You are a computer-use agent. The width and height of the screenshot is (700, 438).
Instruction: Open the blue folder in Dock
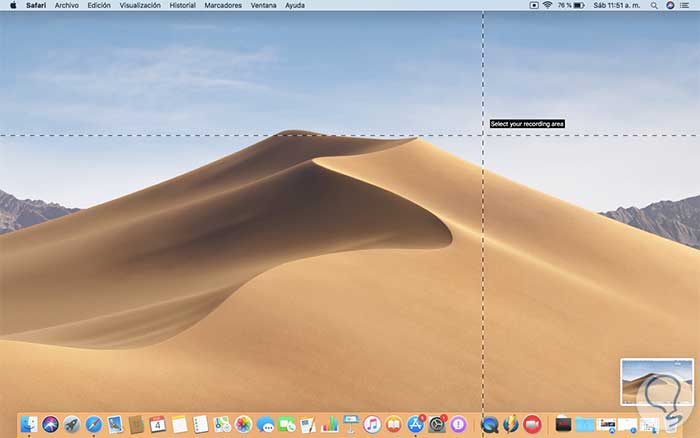point(584,425)
